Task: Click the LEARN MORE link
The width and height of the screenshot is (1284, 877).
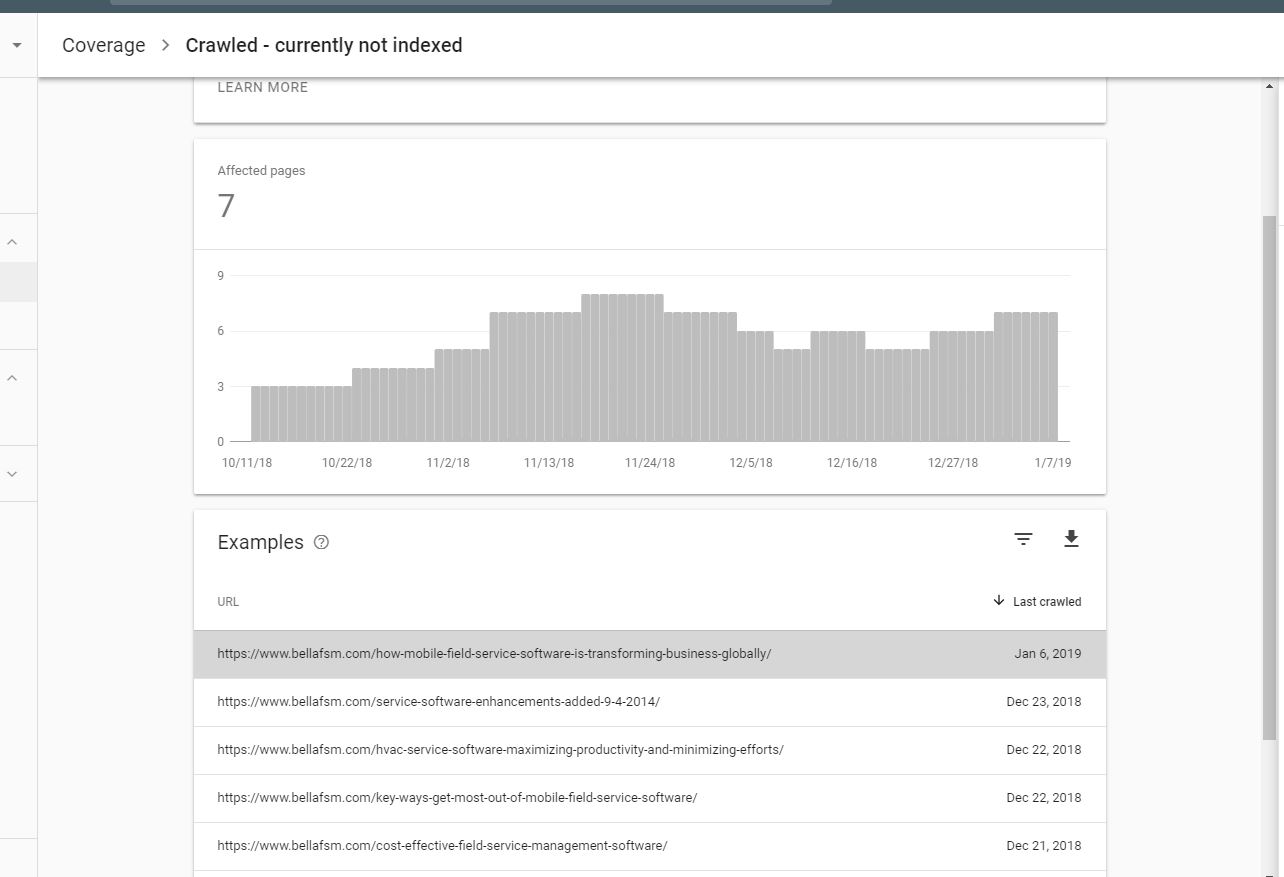Action: coord(262,87)
